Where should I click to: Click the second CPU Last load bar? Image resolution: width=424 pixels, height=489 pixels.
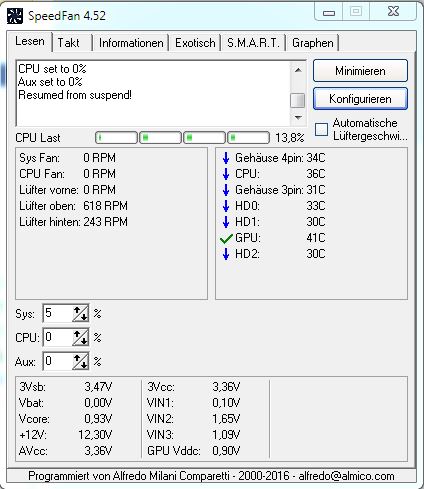[x=160, y=137]
